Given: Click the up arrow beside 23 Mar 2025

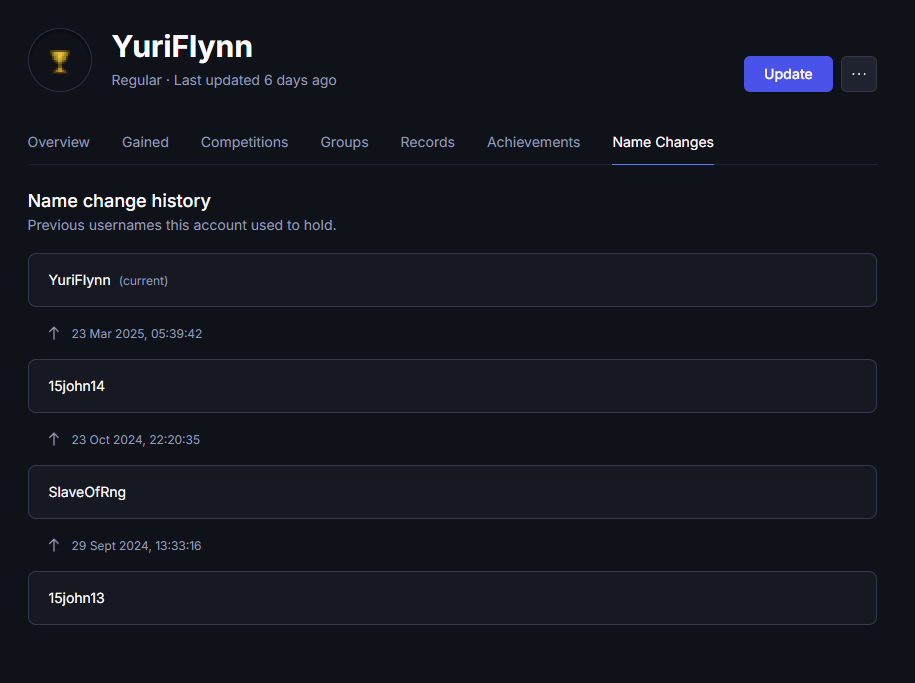Looking at the screenshot, I should (54, 333).
